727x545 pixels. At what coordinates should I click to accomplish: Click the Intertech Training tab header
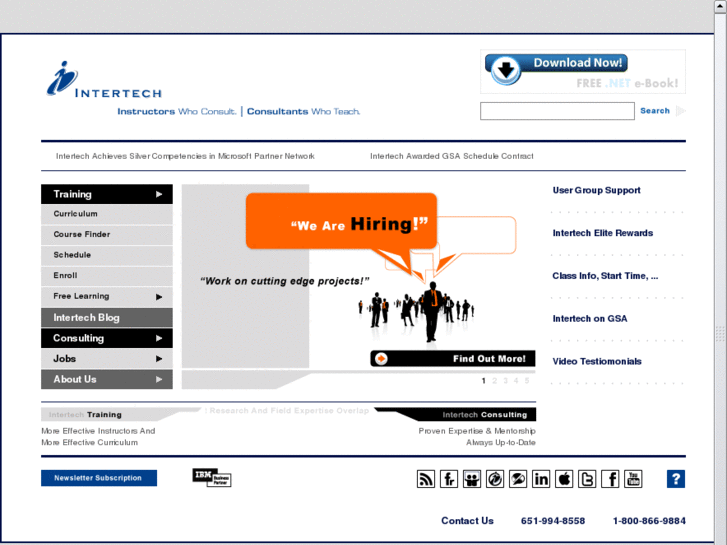(85, 415)
